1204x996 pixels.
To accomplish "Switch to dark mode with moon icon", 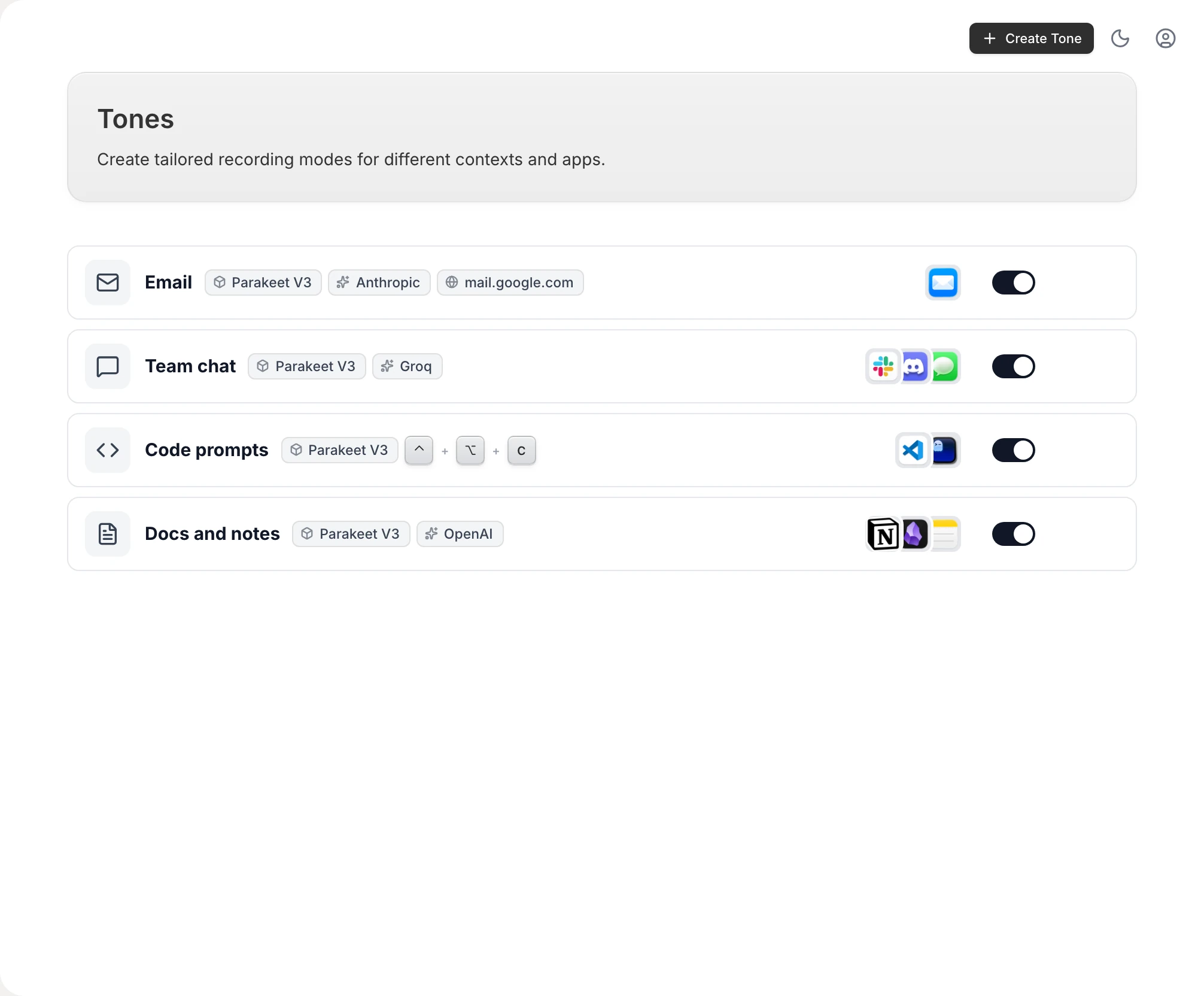I will click(1120, 38).
